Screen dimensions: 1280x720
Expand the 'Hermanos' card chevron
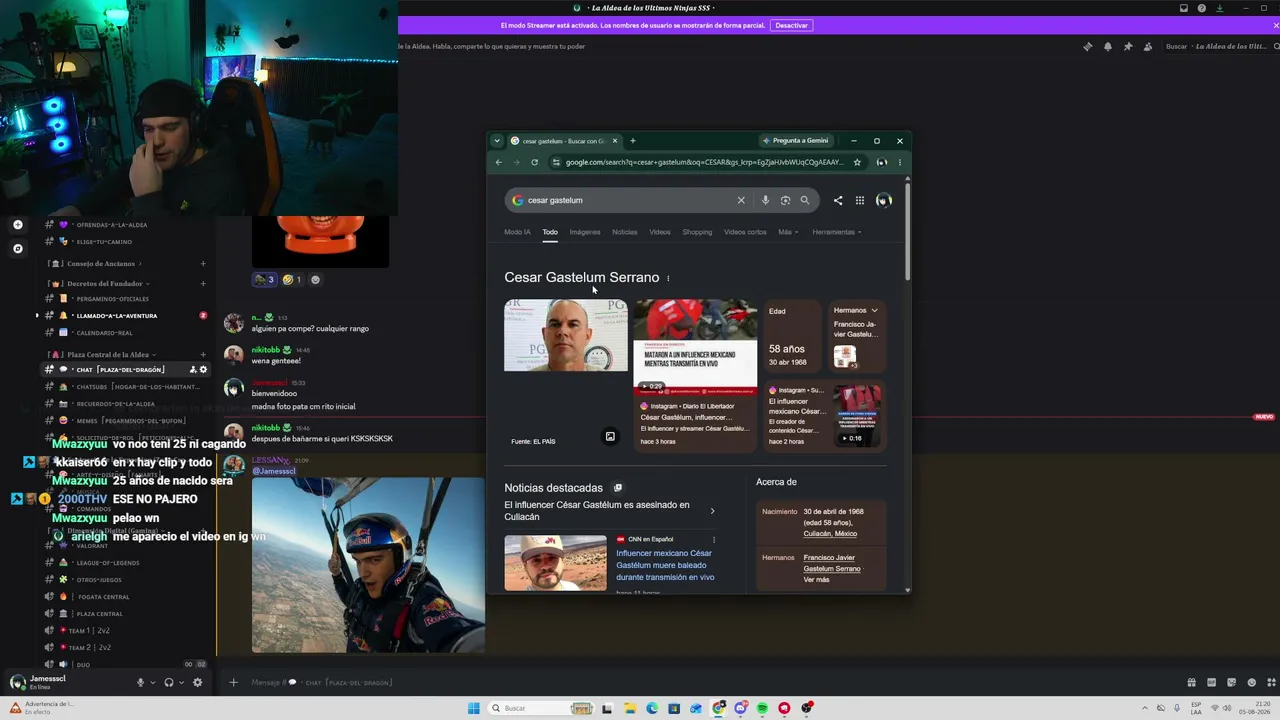click(x=874, y=310)
